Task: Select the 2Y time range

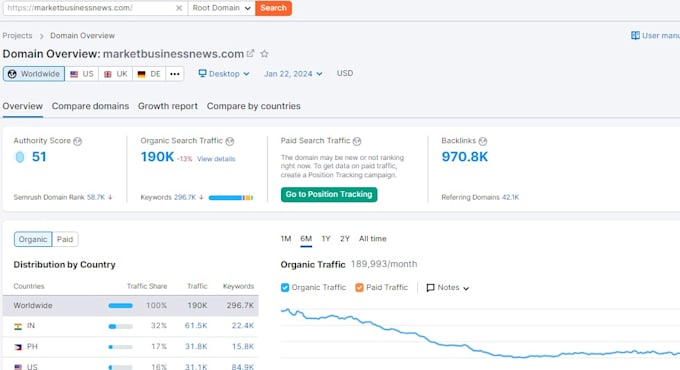Action: click(345, 239)
